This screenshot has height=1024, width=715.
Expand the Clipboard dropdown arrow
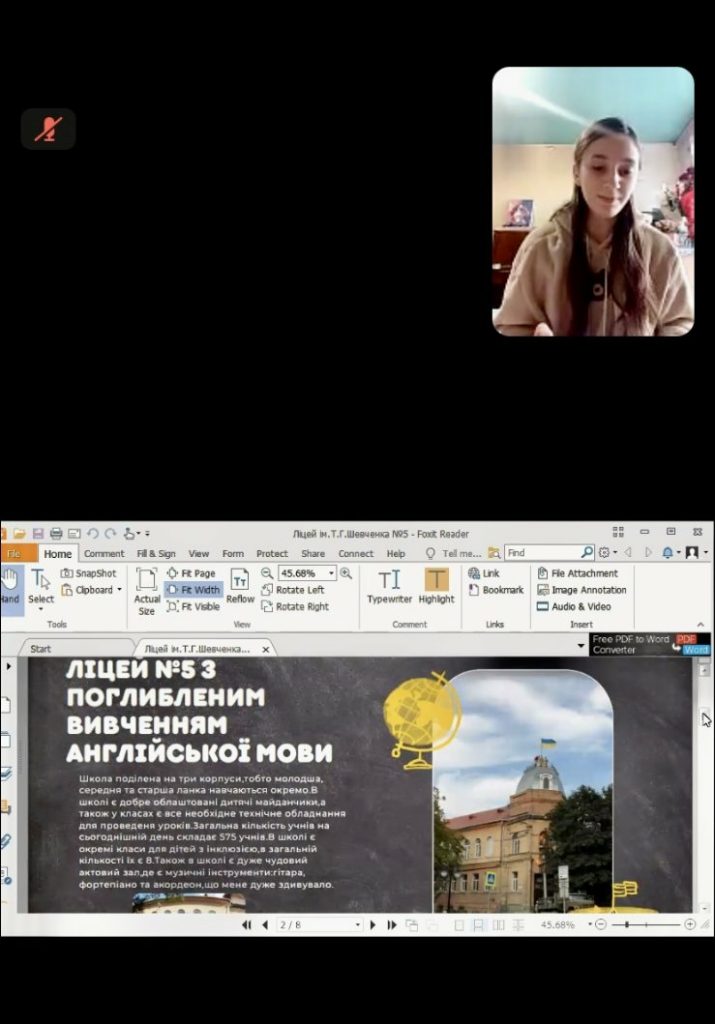click(120, 590)
